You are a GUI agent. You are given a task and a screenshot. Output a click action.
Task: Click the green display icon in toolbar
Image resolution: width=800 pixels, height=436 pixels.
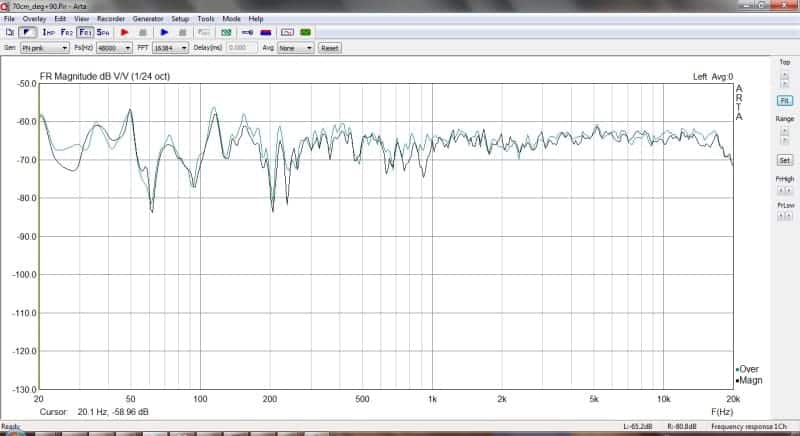(x=306, y=32)
